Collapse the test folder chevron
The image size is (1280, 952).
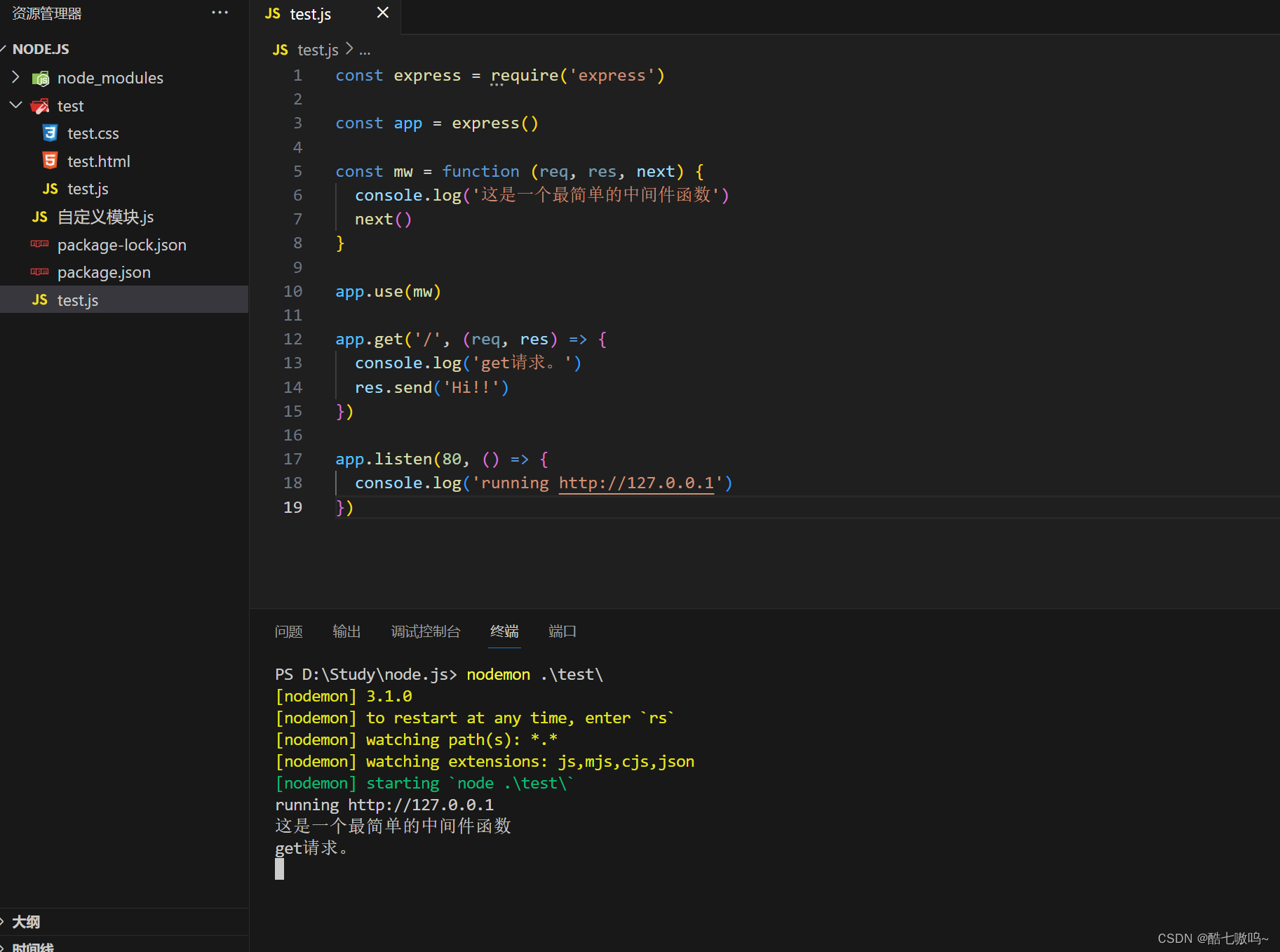coord(15,105)
